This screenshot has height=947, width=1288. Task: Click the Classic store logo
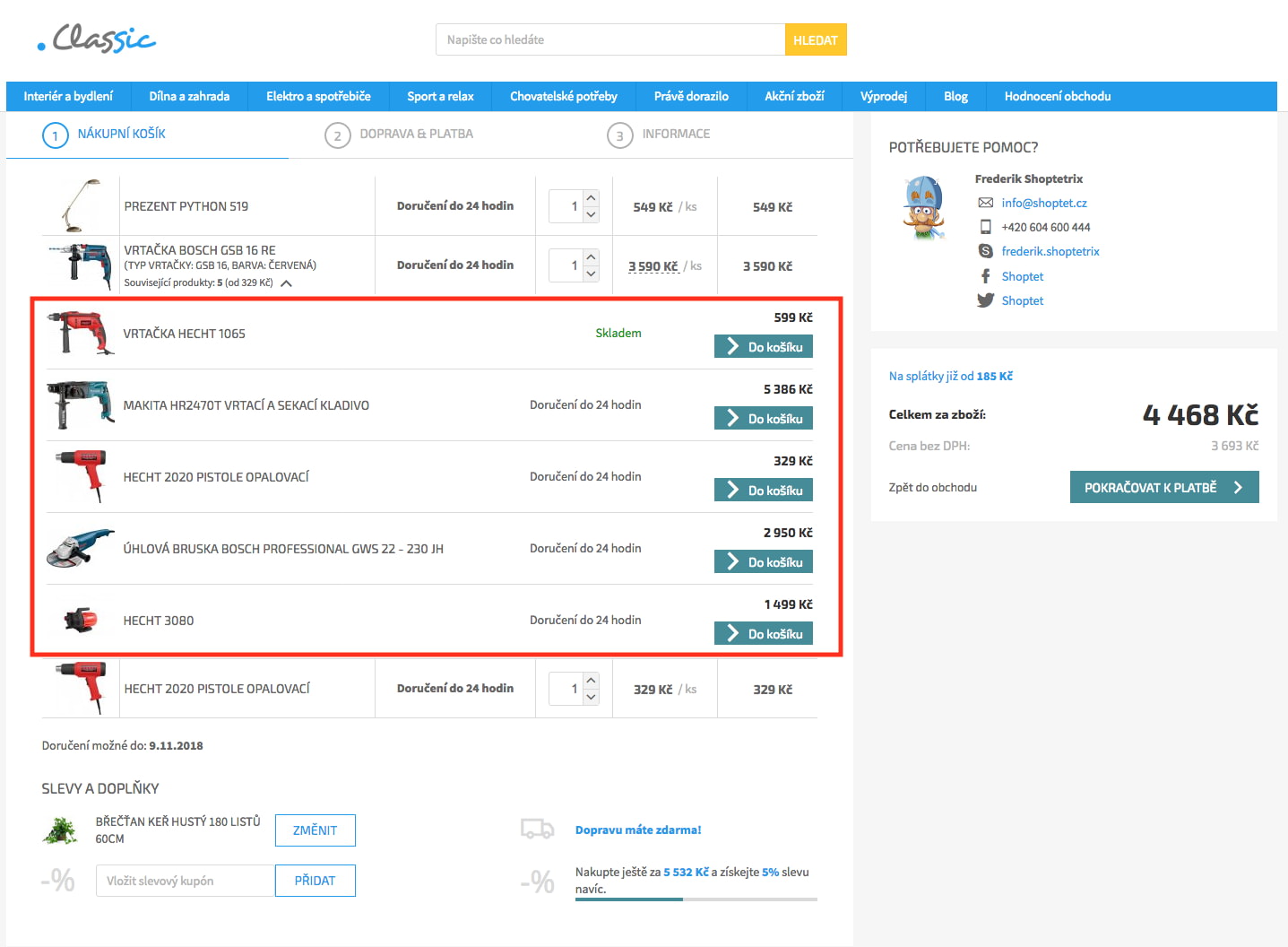(x=97, y=39)
